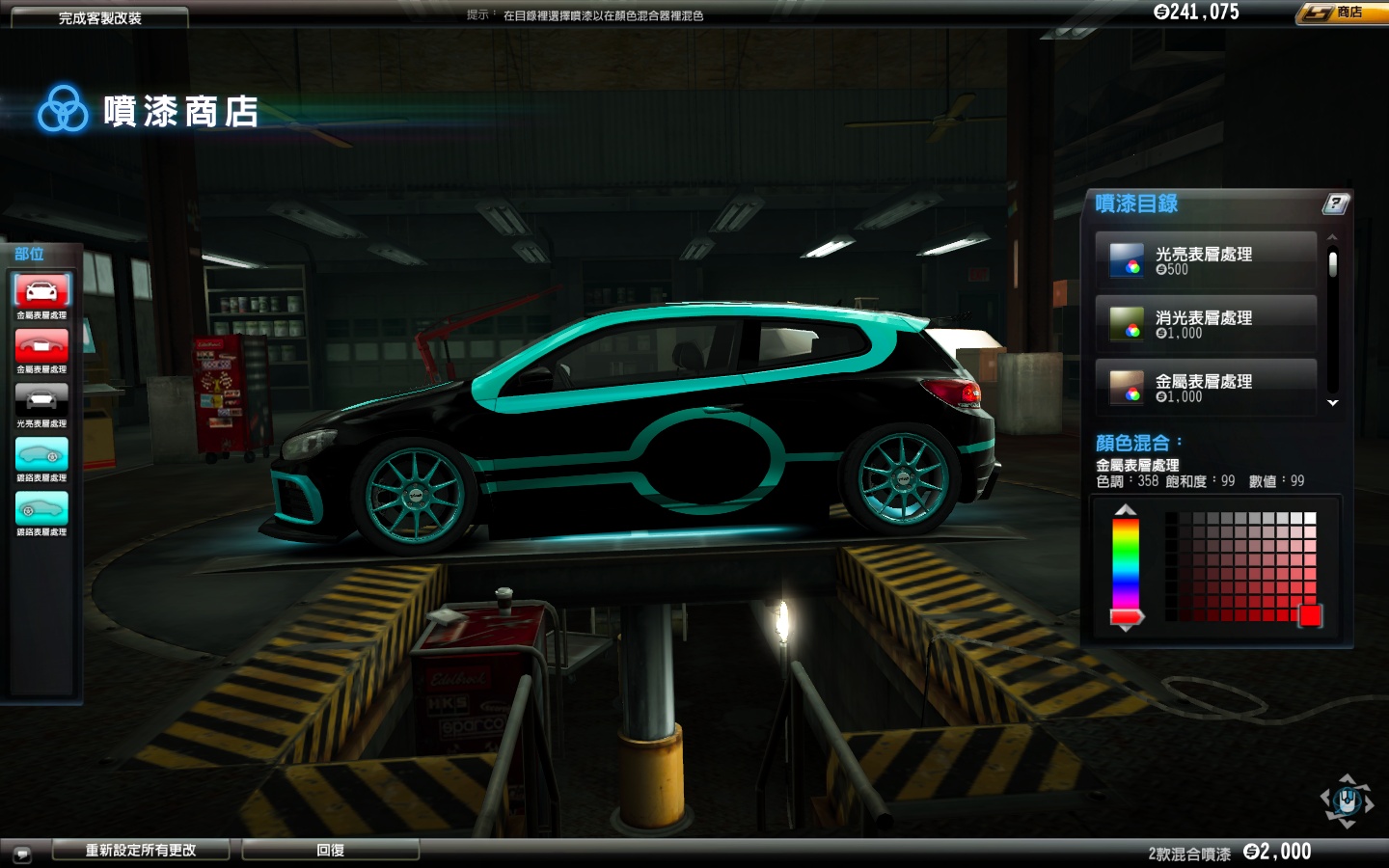Click the total price 2,000
Screen dimensions: 1389x868
coord(1277,852)
